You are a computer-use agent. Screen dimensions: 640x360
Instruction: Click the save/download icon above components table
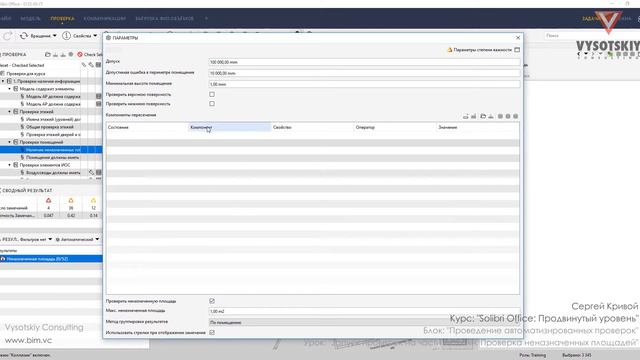coord(491,116)
